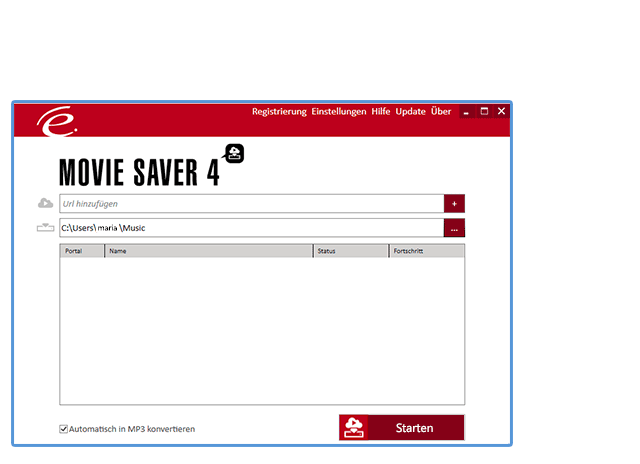The height and width of the screenshot is (464, 640).
Task: Click the save folder icon beside path field
Action: [45, 227]
